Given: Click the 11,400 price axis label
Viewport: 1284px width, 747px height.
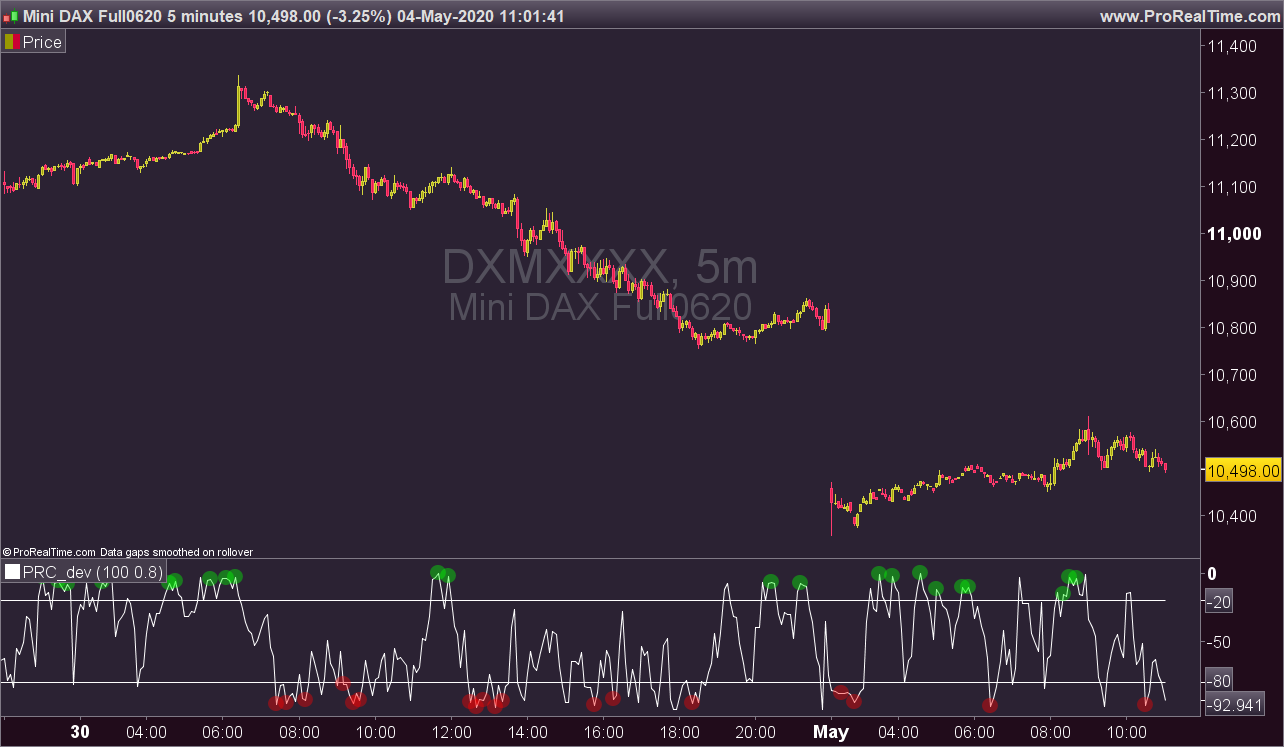Looking at the screenshot, I should tap(1232, 46).
